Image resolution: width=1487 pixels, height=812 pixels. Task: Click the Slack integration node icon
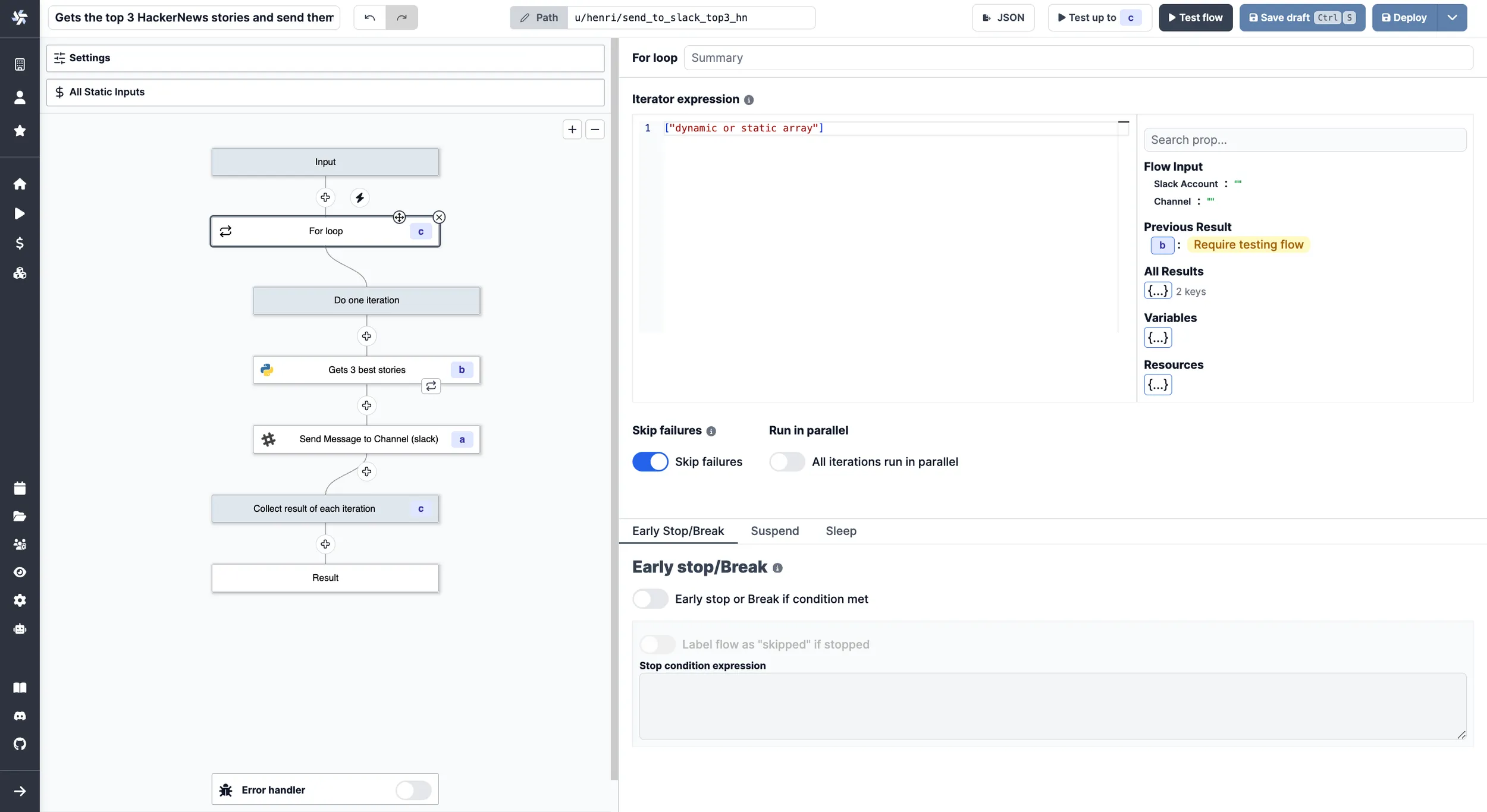click(x=268, y=438)
